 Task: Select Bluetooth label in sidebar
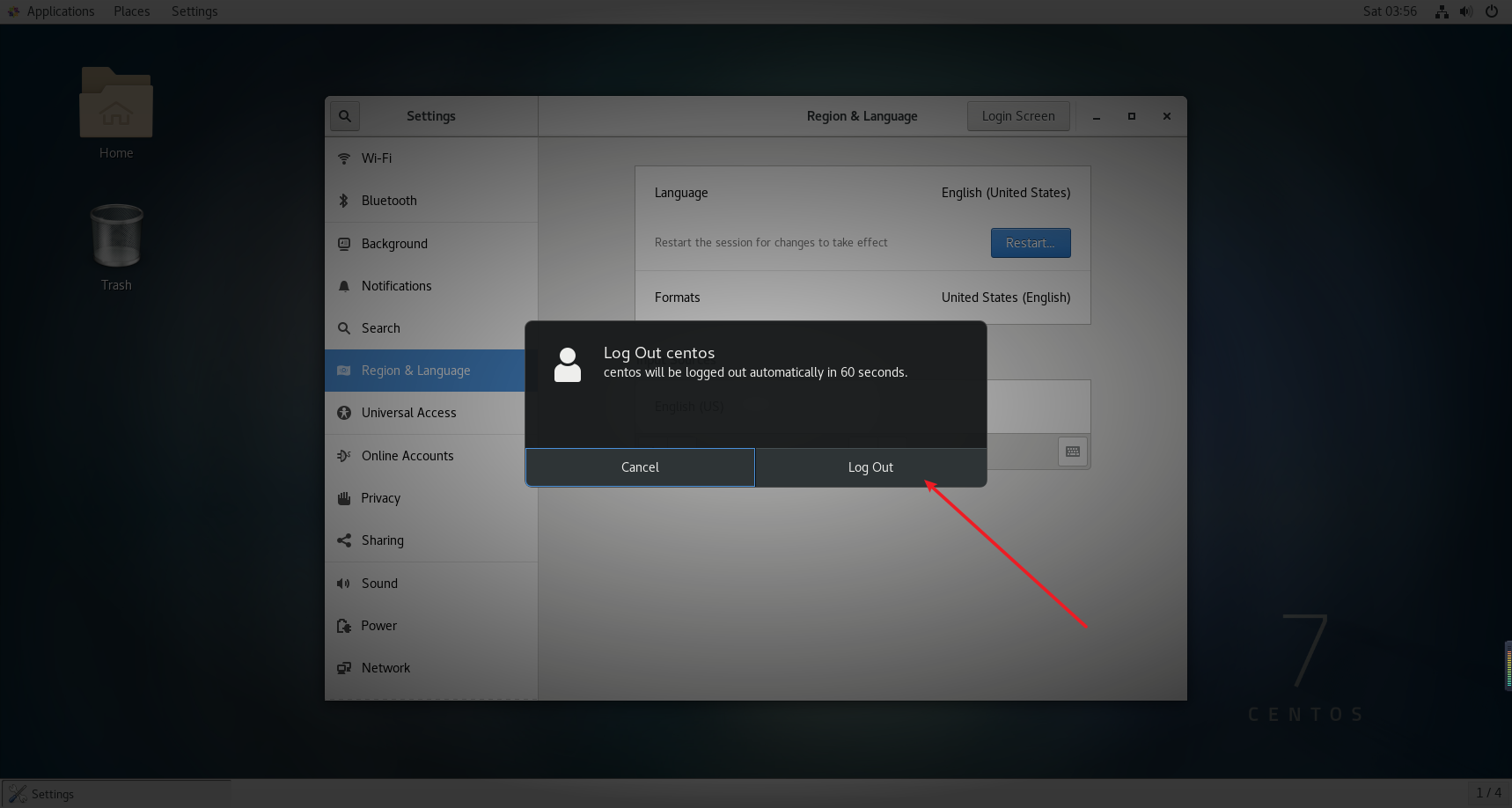[389, 201]
